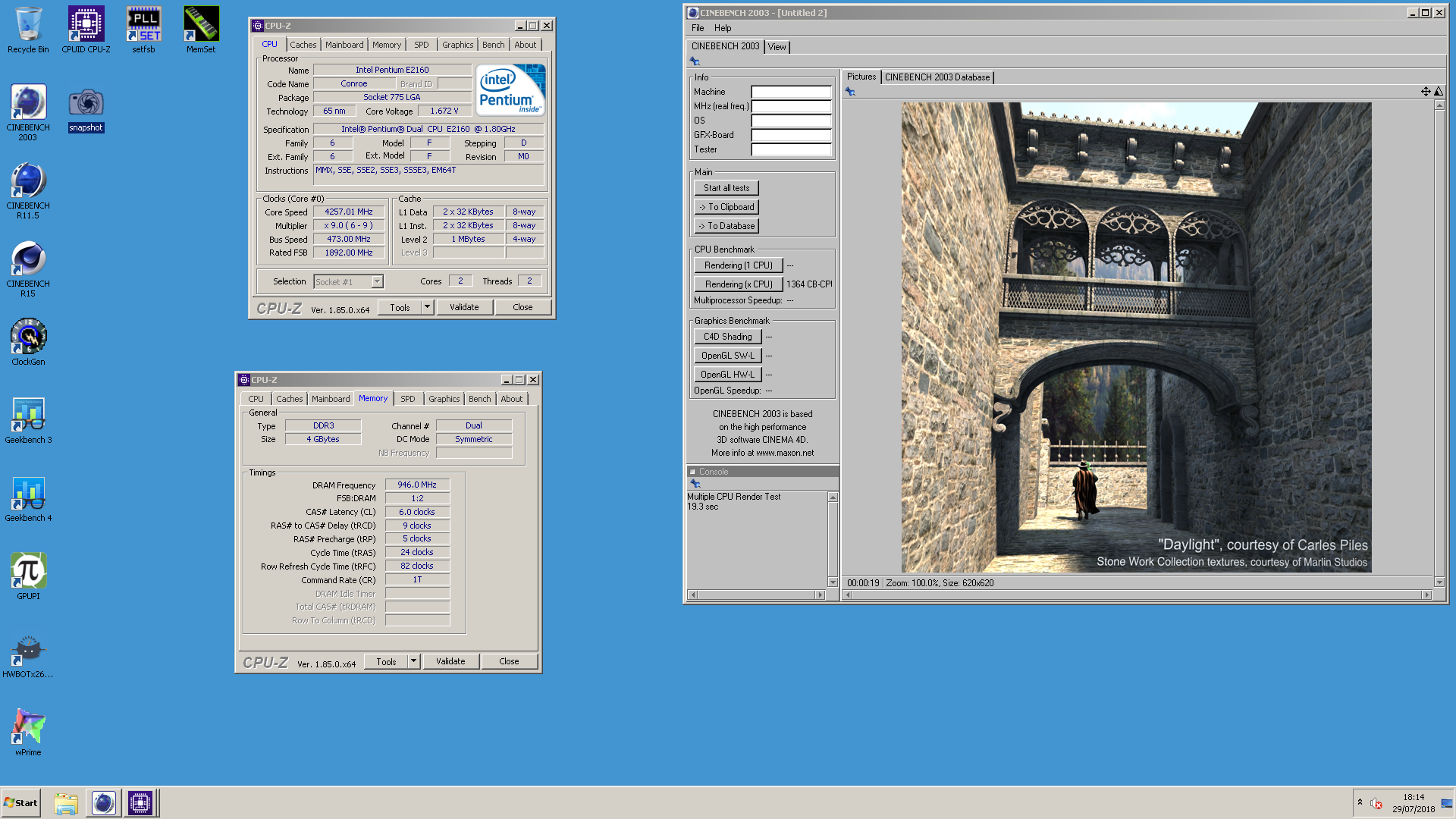
Task: Switch to Caches tab in upper CPU-Z window
Action: (303, 45)
